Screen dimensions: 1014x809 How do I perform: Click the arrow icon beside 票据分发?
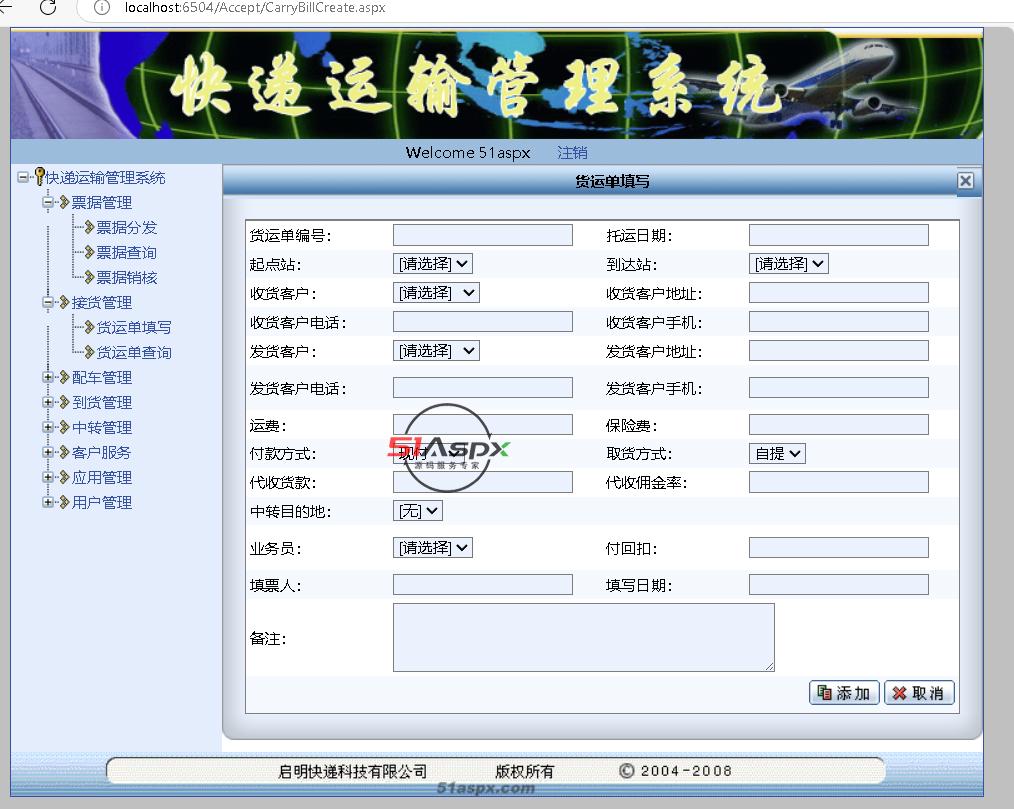click(x=89, y=227)
